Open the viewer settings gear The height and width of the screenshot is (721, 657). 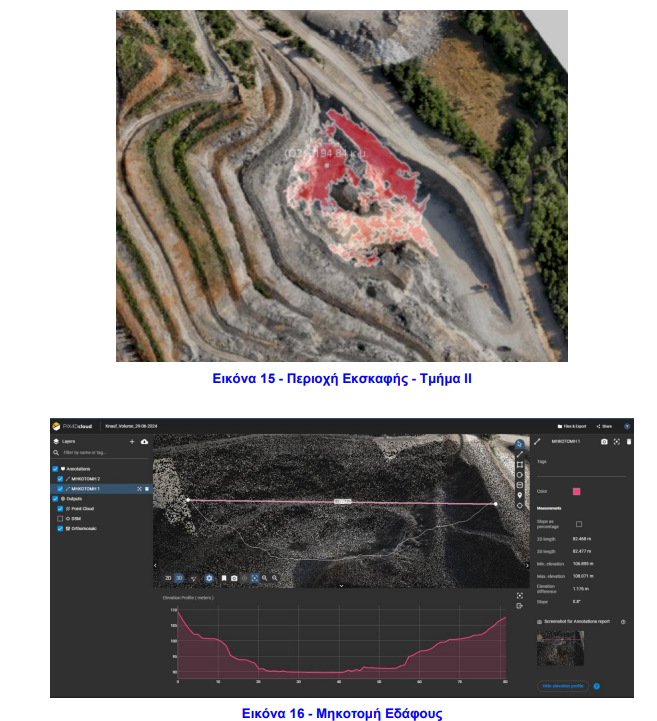point(209,578)
